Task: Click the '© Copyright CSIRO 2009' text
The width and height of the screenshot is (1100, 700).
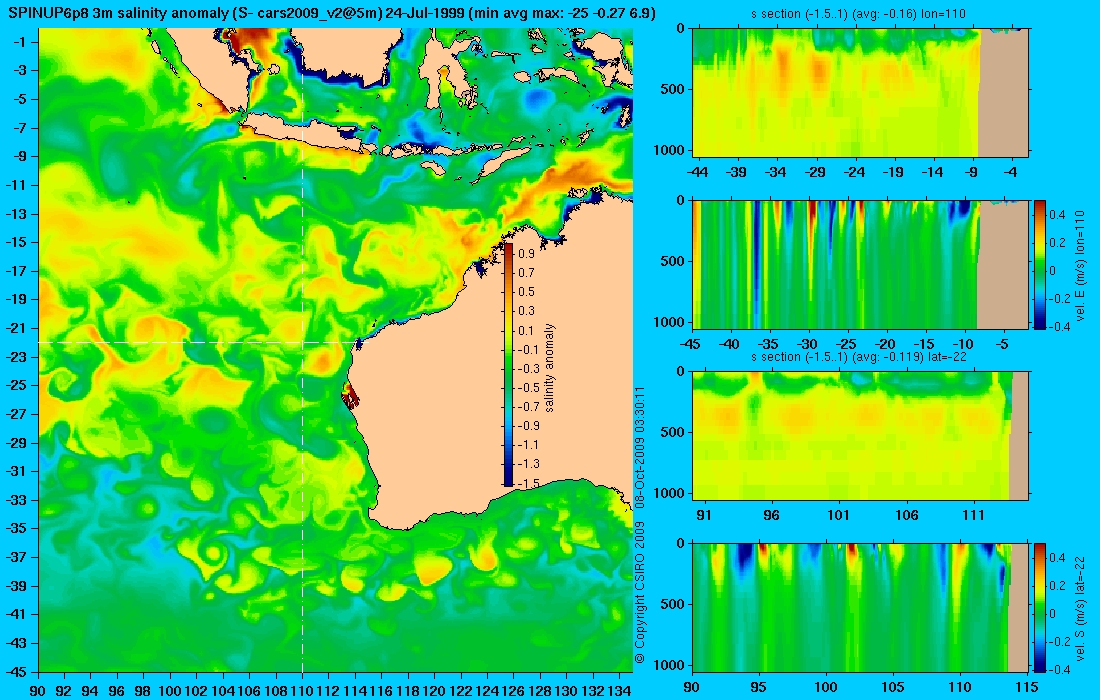Action: (639, 592)
